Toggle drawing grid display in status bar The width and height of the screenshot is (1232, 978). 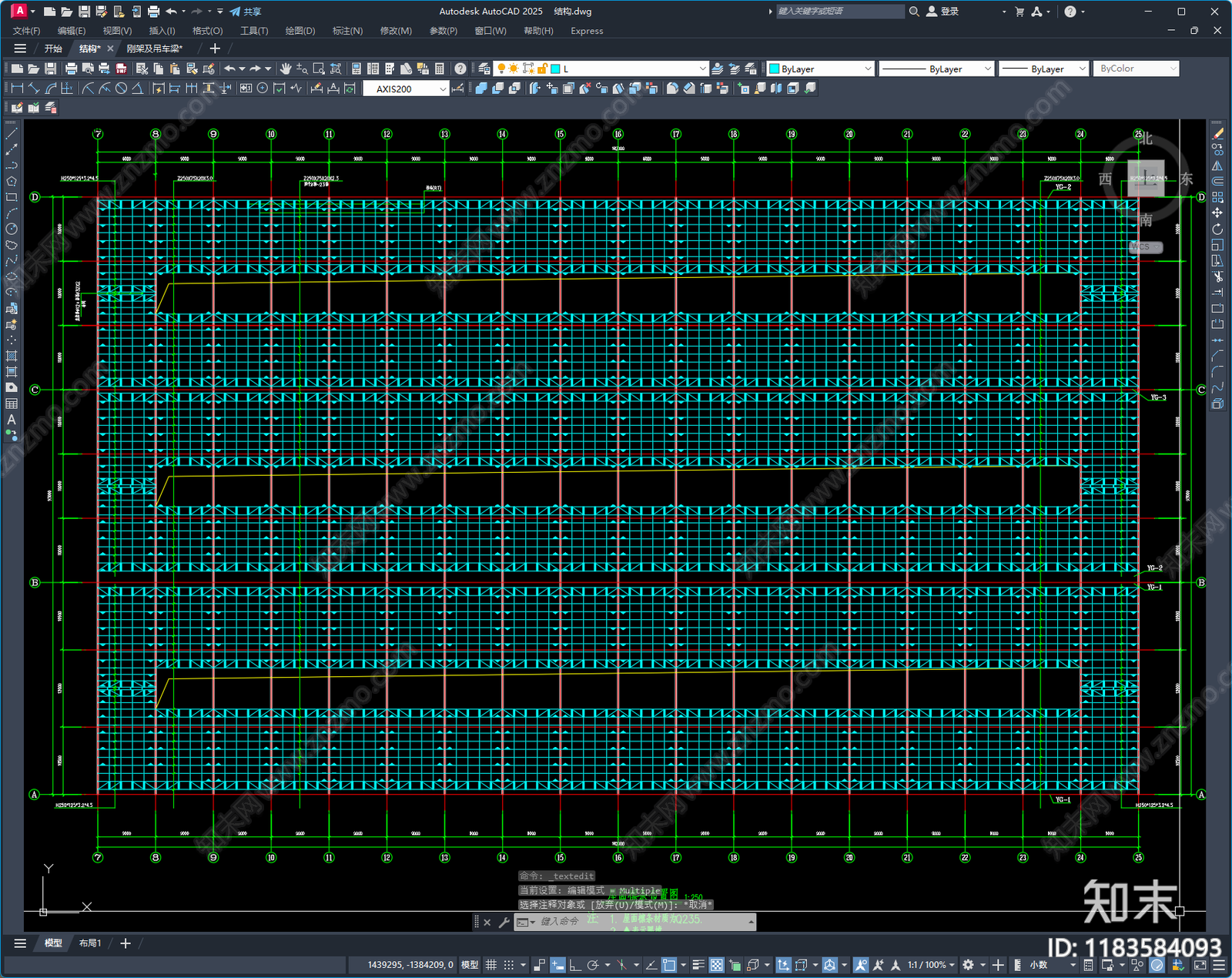490,965
